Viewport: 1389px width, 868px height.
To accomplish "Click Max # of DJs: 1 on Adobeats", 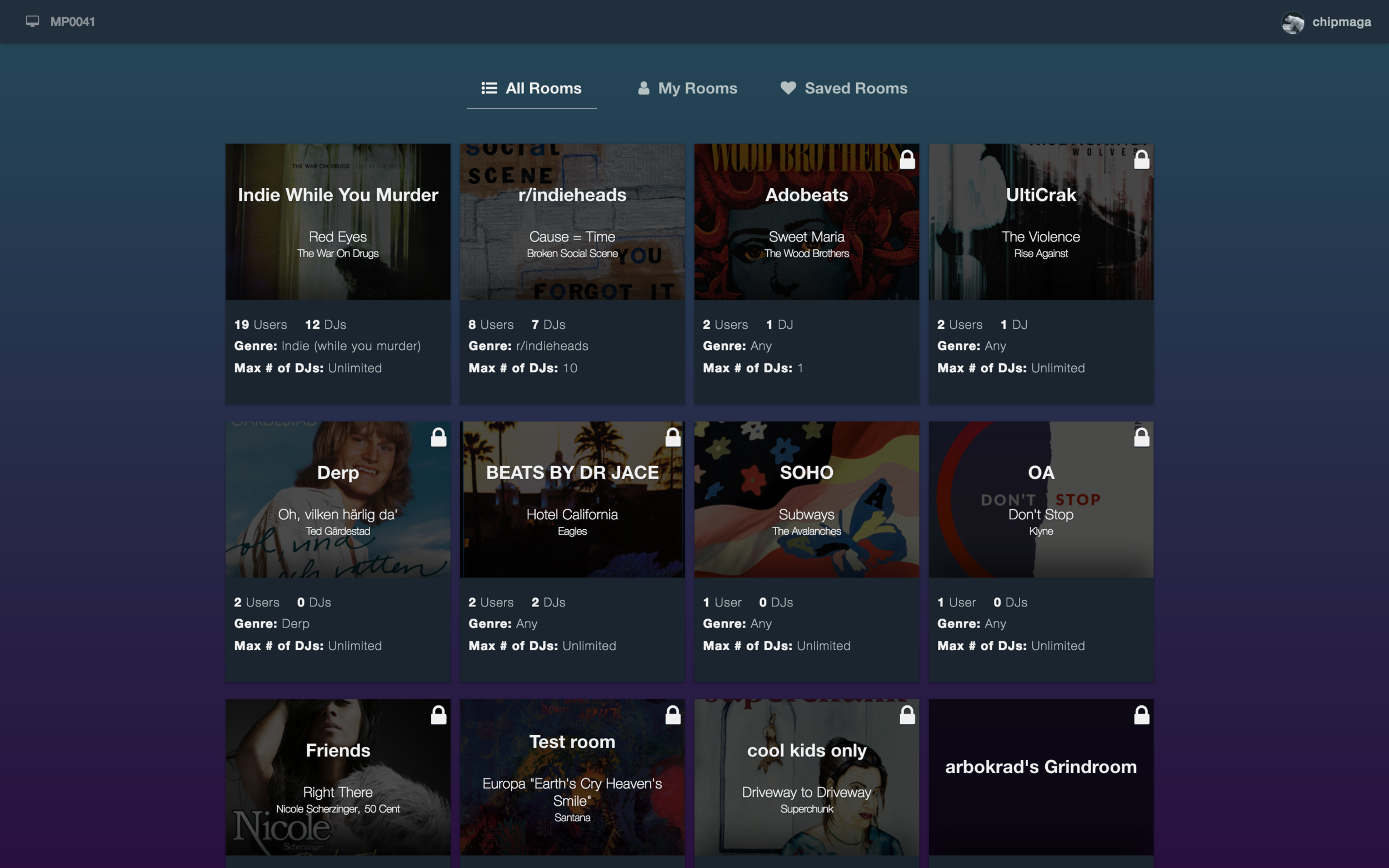I will pos(753,368).
